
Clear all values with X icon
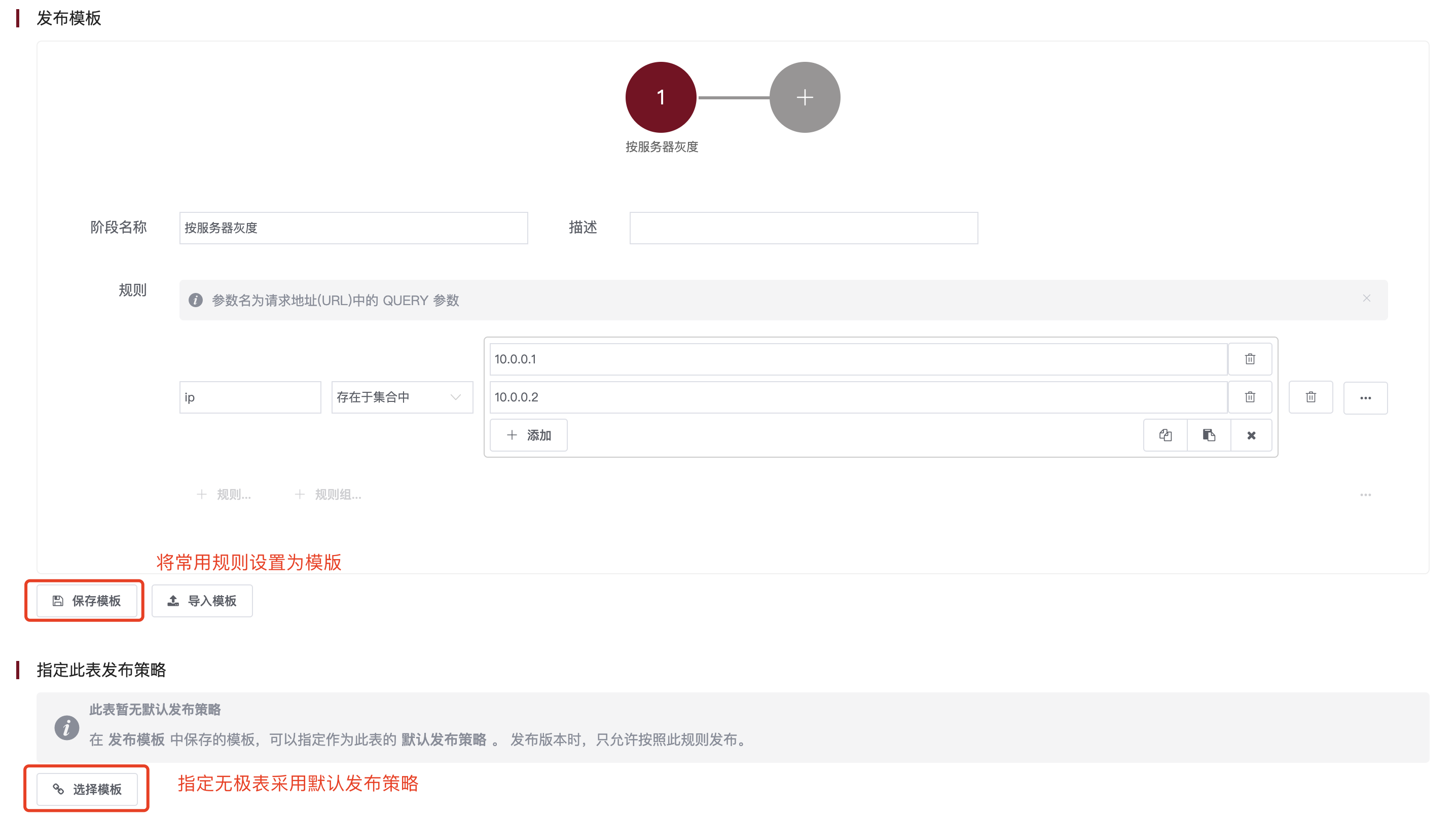(1251, 435)
